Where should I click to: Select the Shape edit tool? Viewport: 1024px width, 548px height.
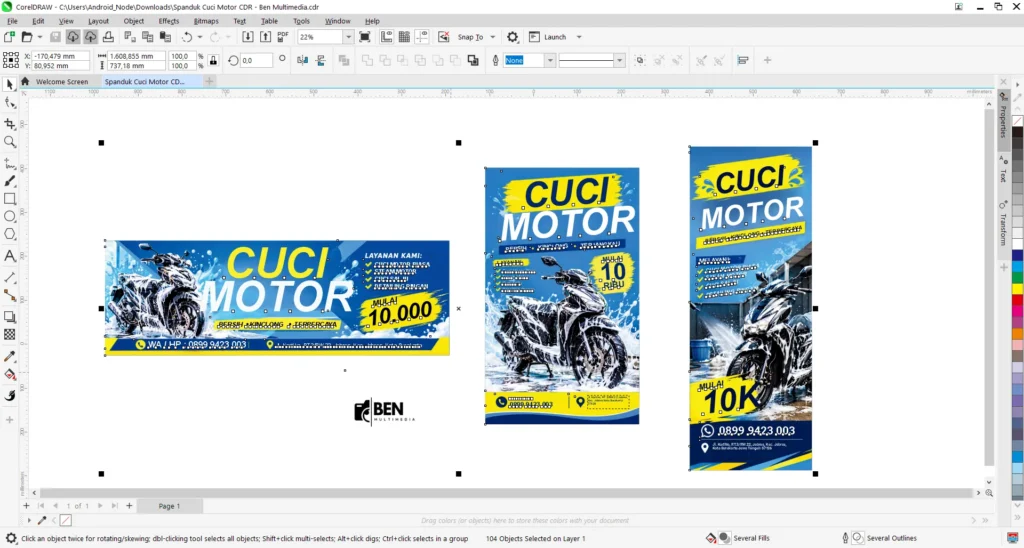coord(10,103)
